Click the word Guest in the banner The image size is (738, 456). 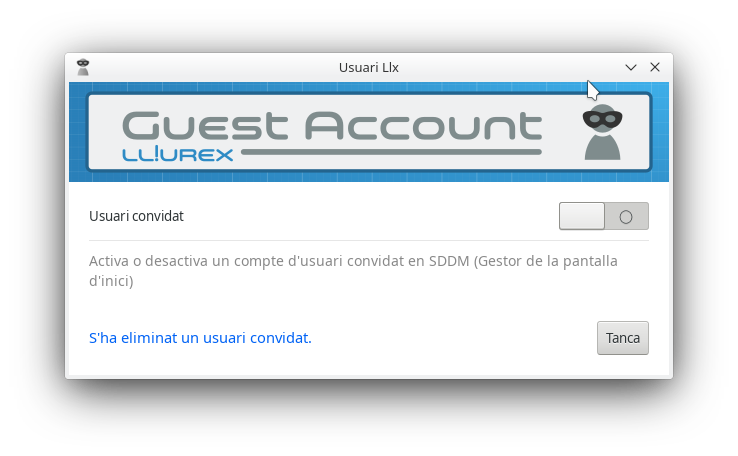[205, 126]
